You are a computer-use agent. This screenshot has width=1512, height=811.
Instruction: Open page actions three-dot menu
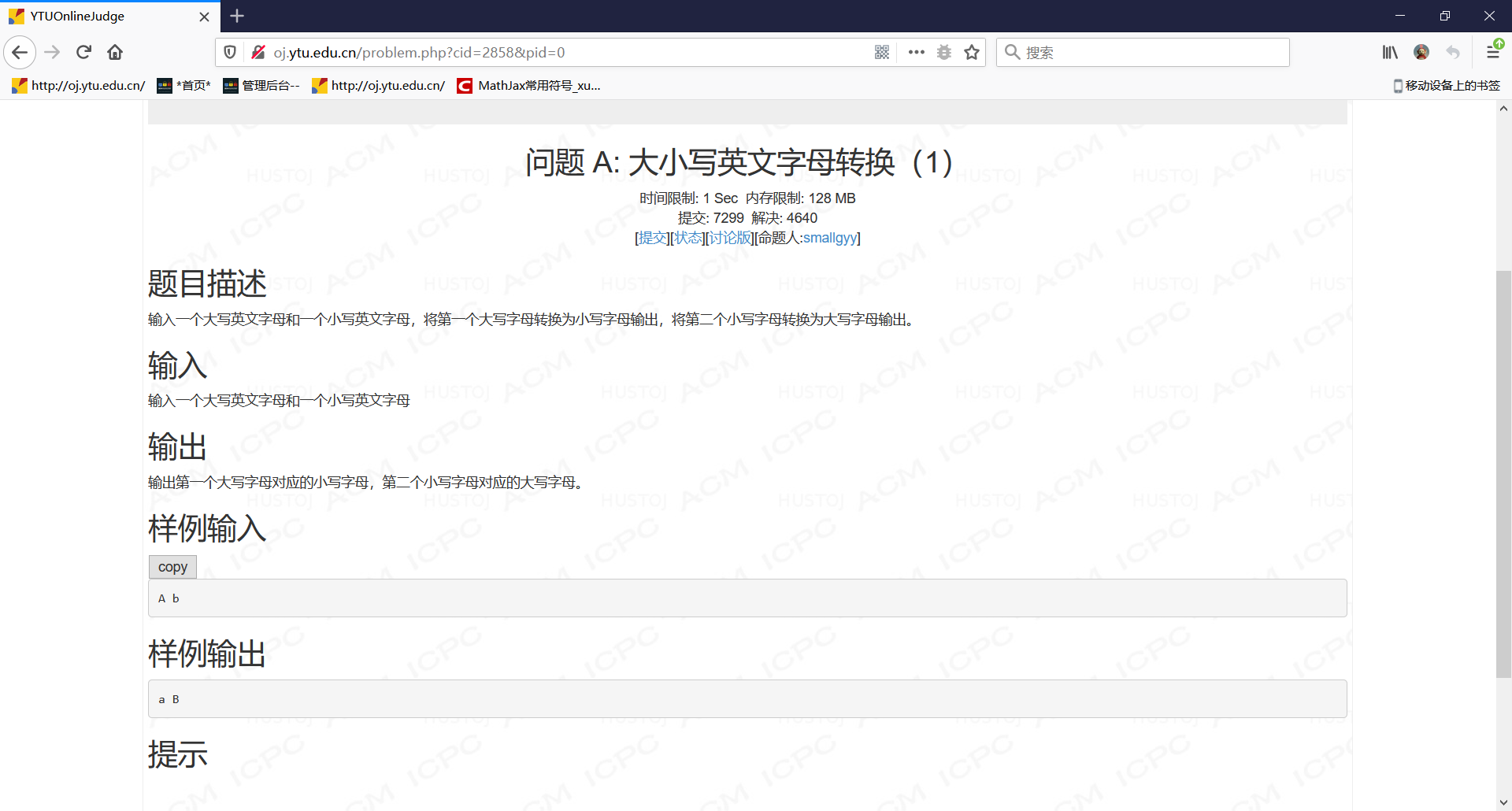coord(916,53)
